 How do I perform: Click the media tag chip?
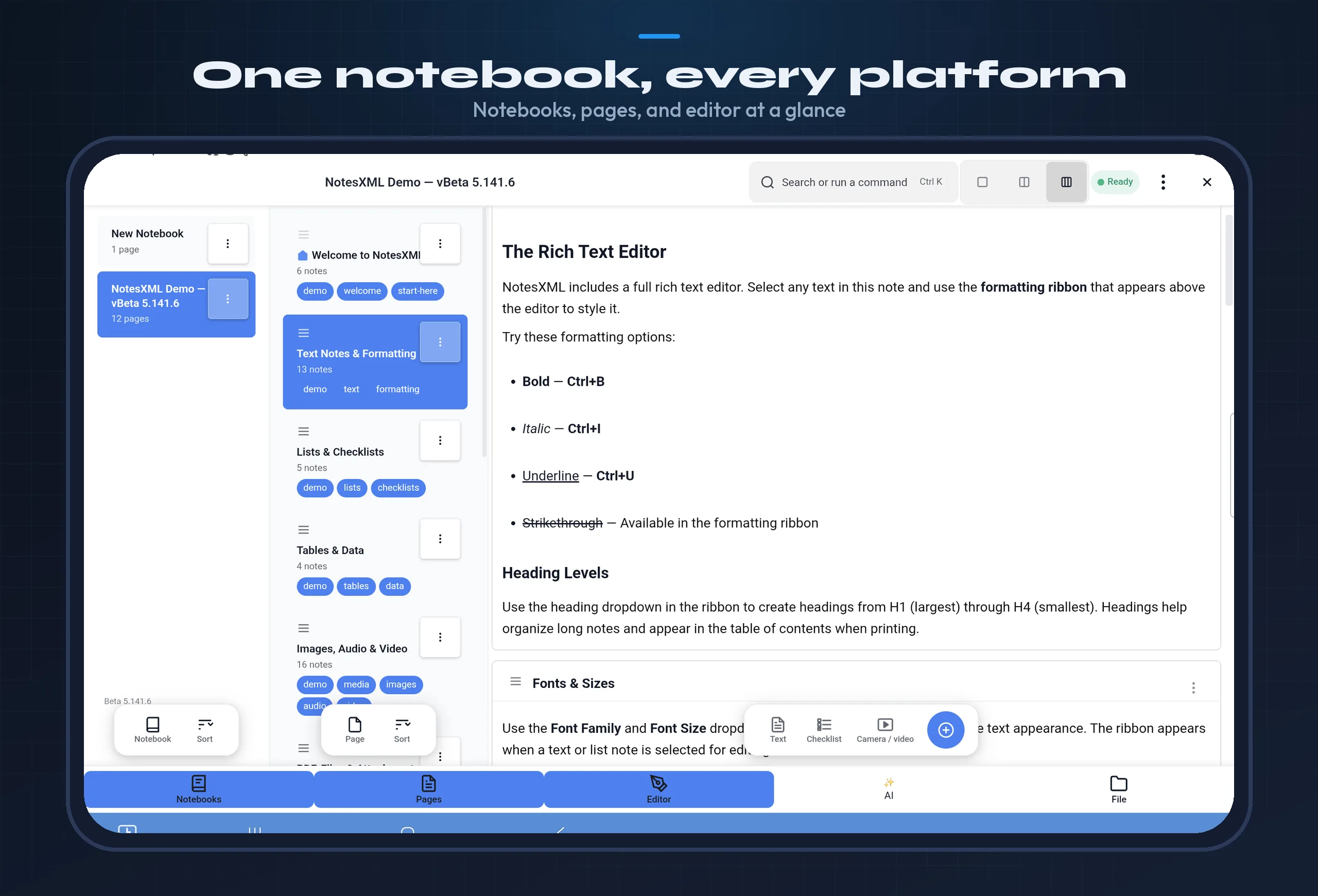coord(356,684)
